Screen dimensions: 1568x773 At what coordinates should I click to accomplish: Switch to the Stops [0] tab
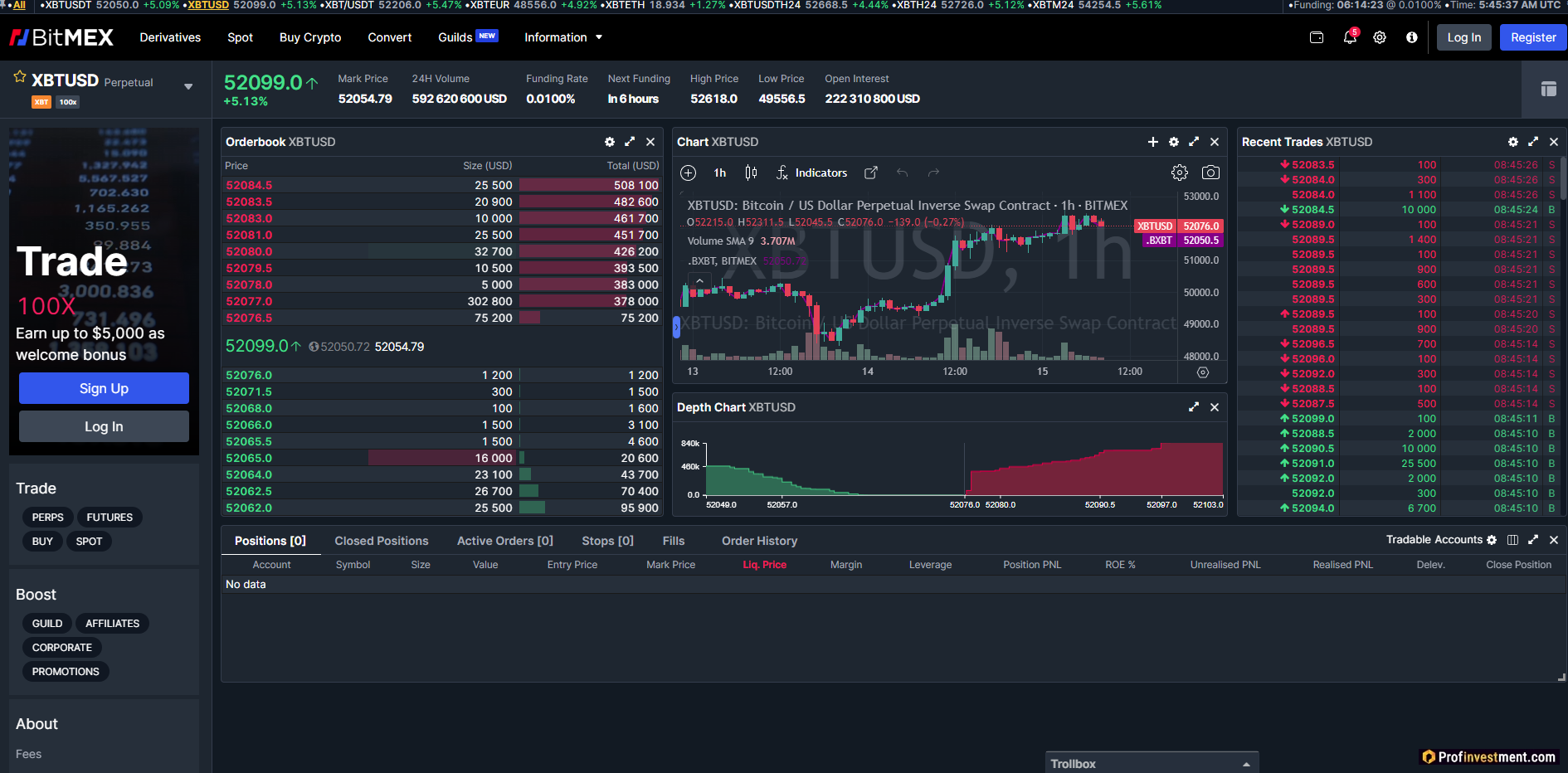[607, 541]
